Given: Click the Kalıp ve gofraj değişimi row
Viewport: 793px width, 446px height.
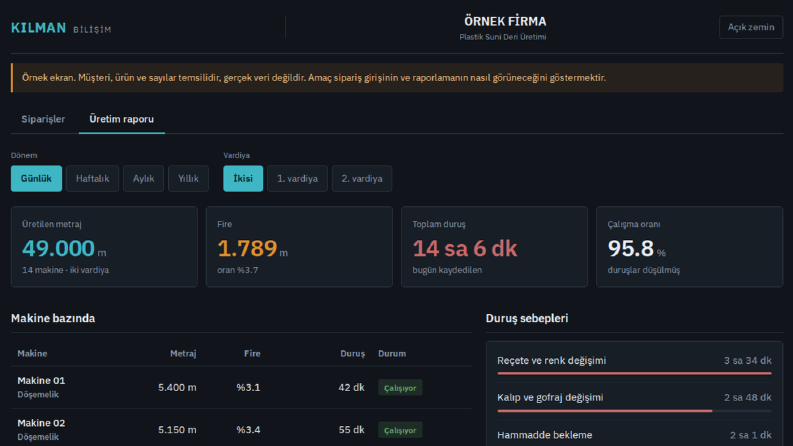Looking at the screenshot, I should tap(634, 402).
